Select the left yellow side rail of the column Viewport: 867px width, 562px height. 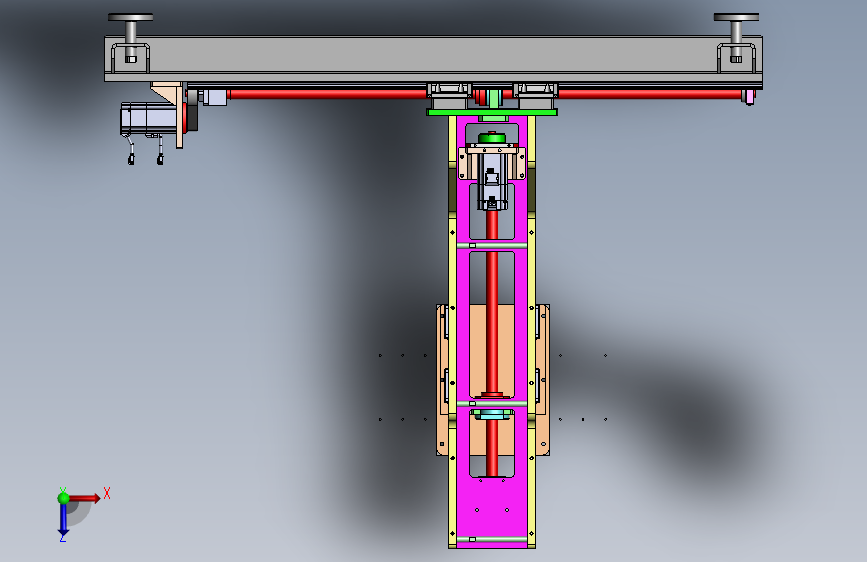point(452,332)
